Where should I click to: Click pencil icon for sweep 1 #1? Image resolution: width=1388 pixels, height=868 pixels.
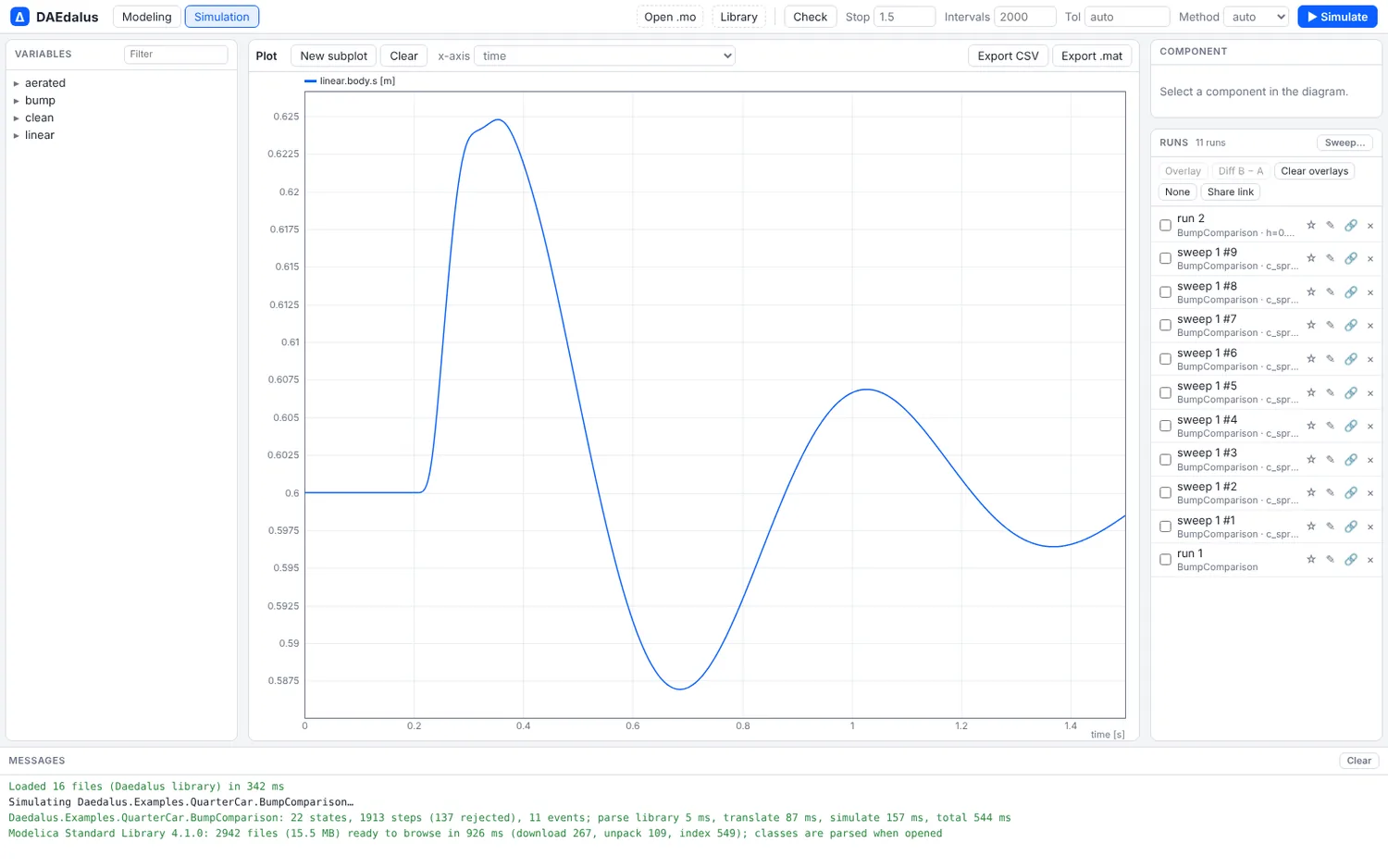pos(1330,527)
